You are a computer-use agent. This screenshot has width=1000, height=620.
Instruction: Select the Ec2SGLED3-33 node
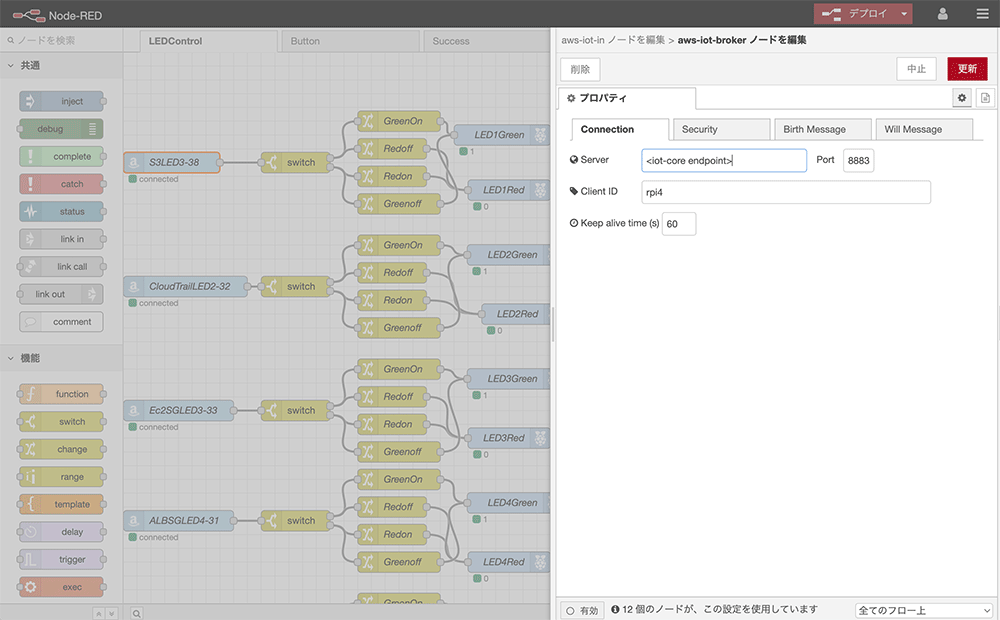[x=179, y=410]
